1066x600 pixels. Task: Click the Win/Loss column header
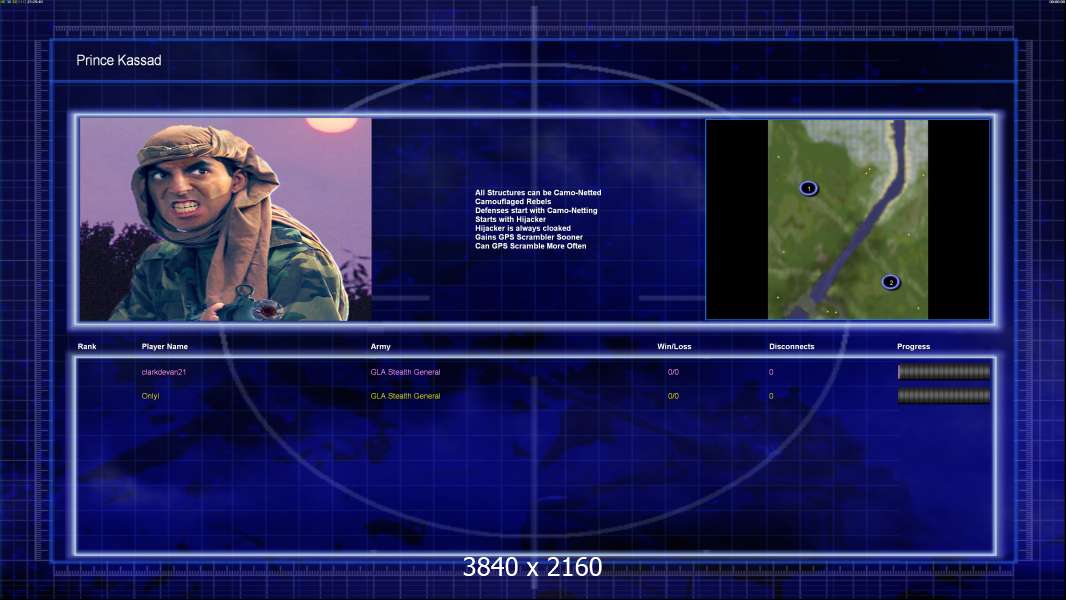tap(673, 347)
